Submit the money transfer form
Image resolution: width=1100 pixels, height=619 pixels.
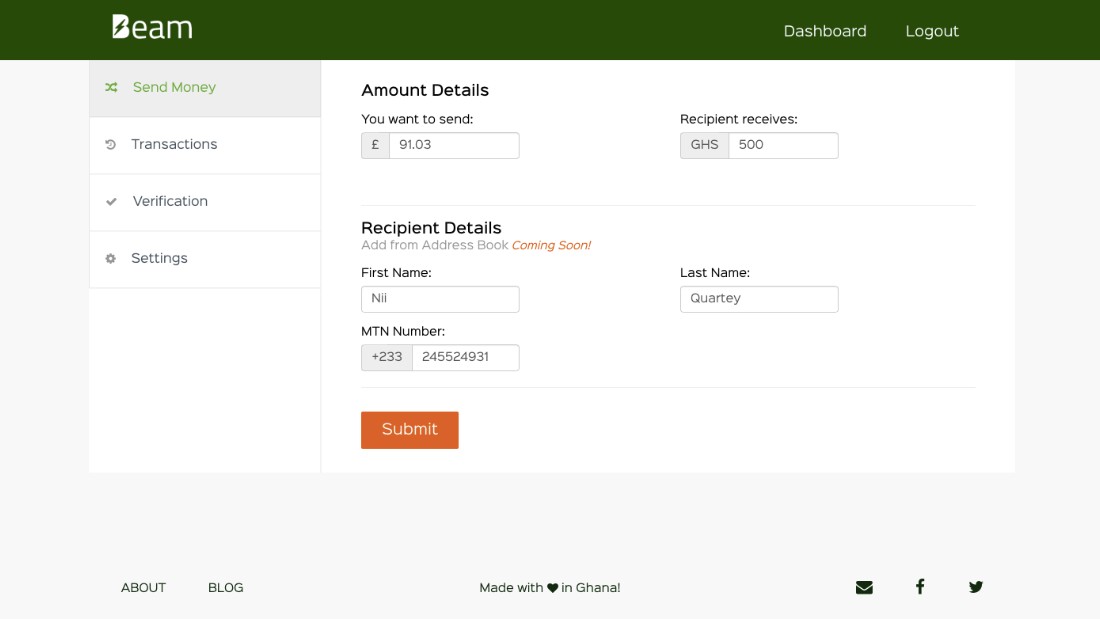pos(410,430)
